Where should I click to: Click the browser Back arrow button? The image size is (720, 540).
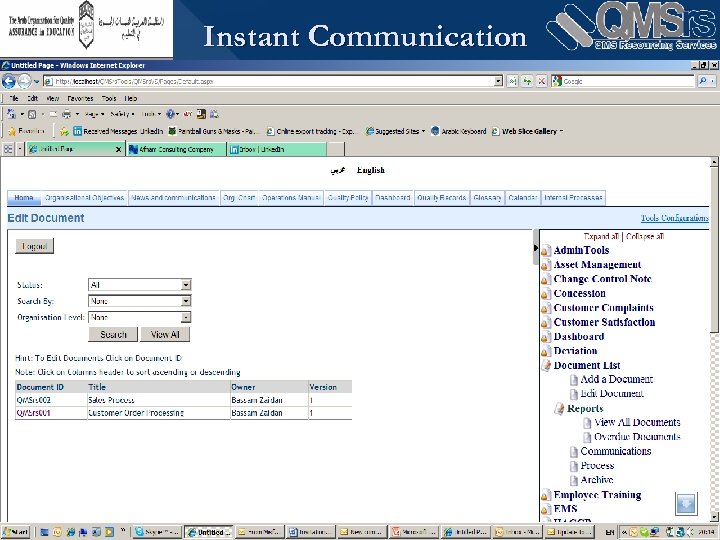click(8, 81)
